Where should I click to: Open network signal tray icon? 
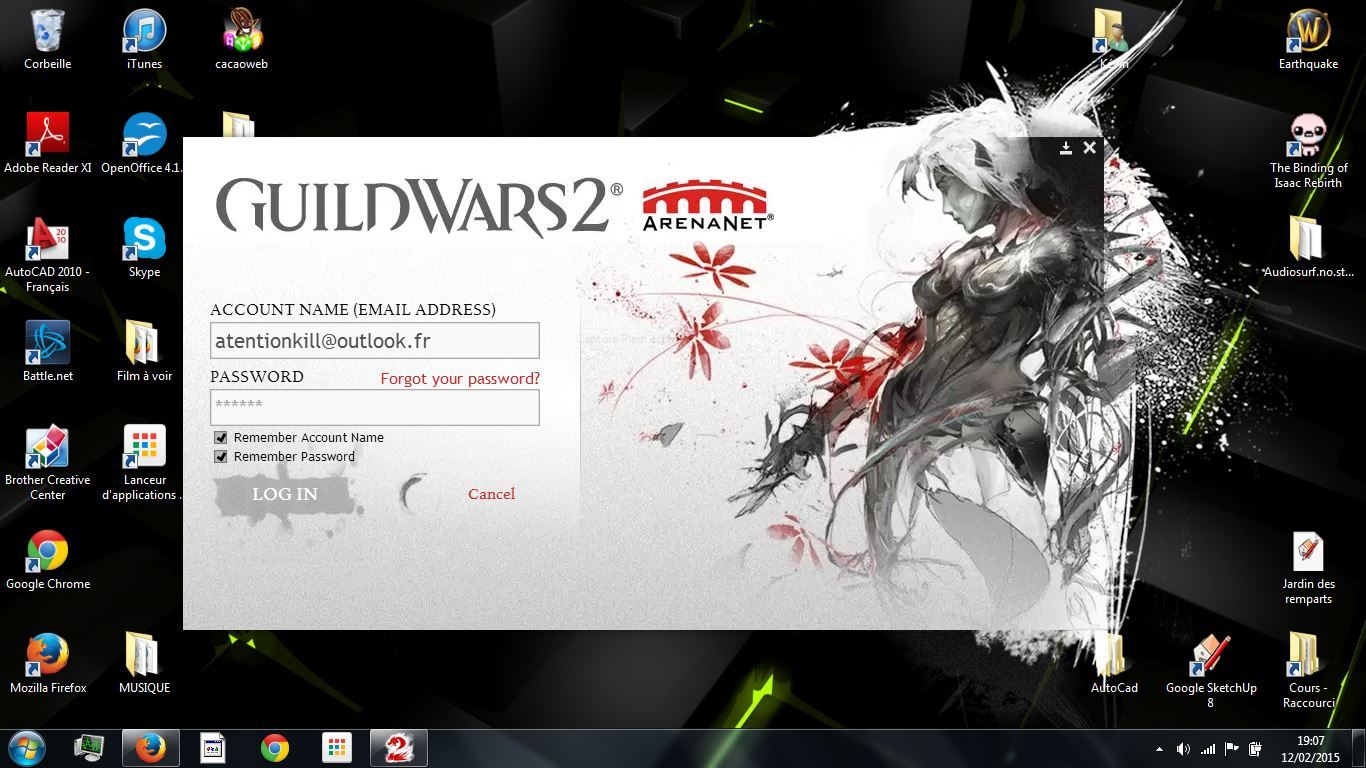[x=1208, y=749]
